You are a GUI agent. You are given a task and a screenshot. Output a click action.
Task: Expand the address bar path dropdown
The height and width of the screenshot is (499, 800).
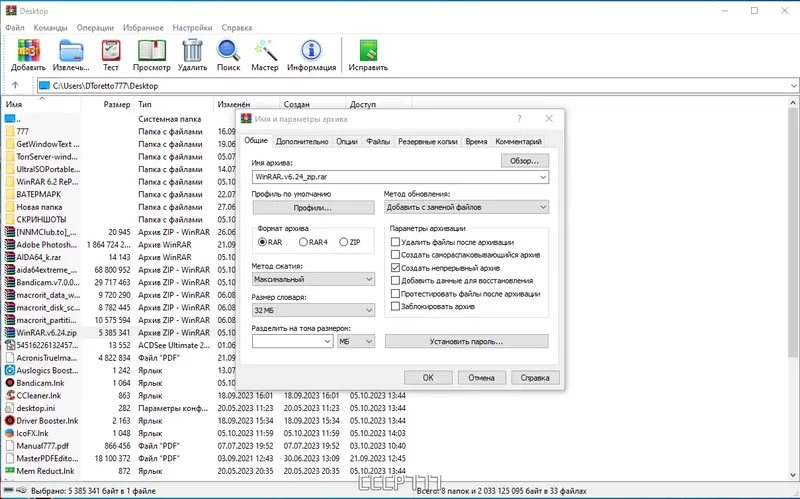point(793,86)
